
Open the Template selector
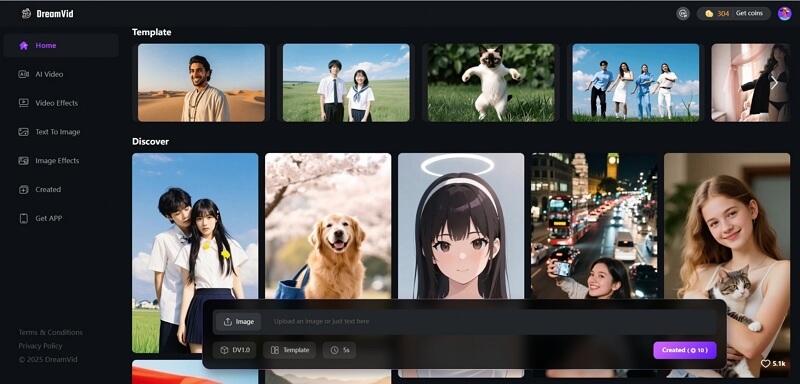tap(289, 350)
